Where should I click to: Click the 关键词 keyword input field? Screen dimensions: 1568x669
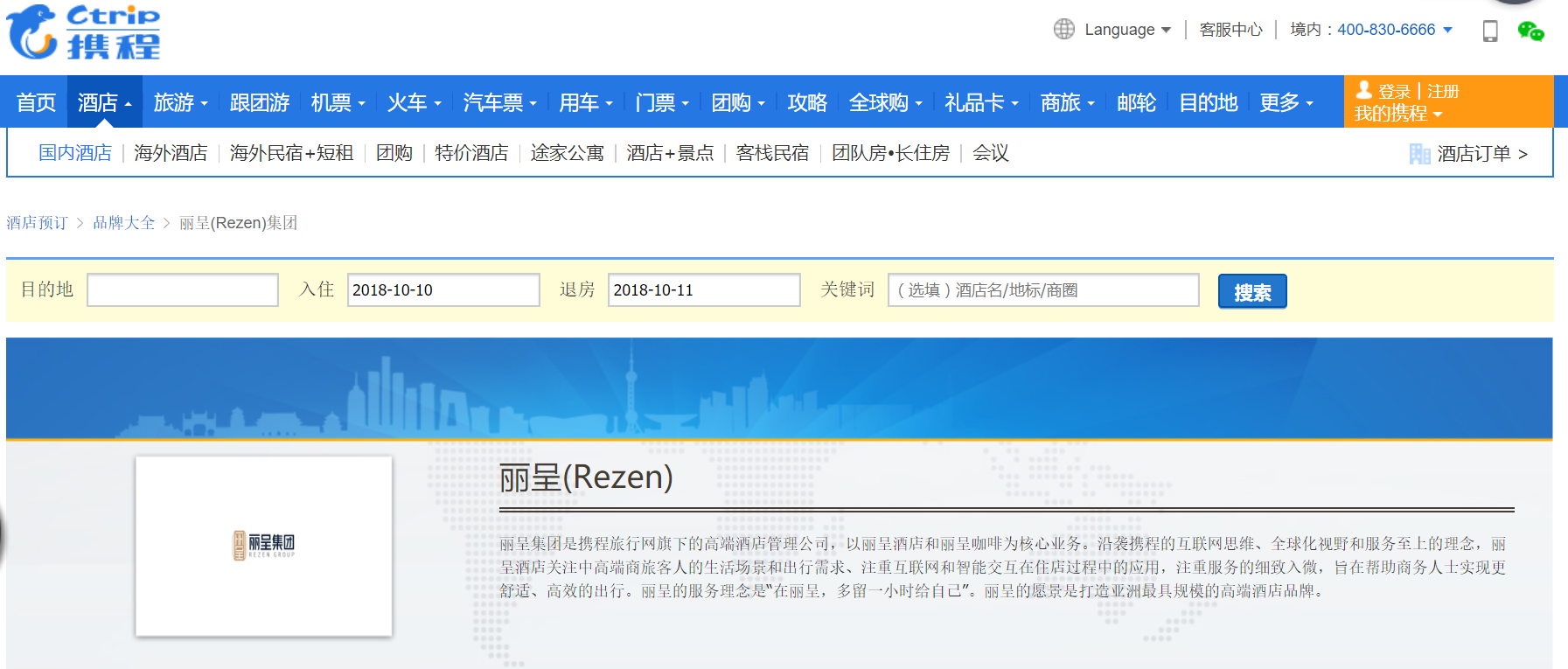click(1043, 289)
